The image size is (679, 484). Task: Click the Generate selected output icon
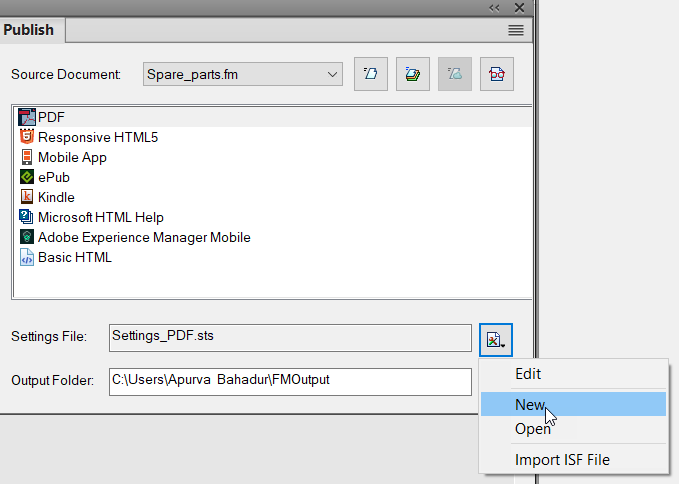tap(371, 74)
